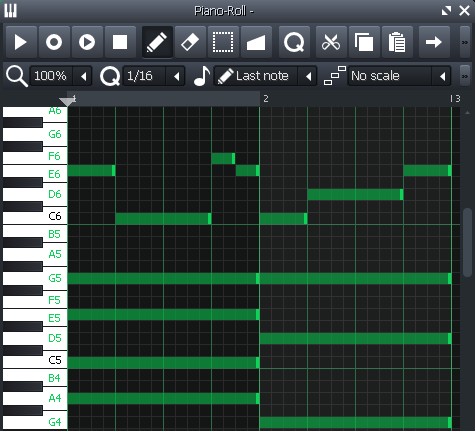The width and height of the screenshot is (475, 431).
Task: Click the note length icon
Action: pyautogui.click(x=202, y=76)
